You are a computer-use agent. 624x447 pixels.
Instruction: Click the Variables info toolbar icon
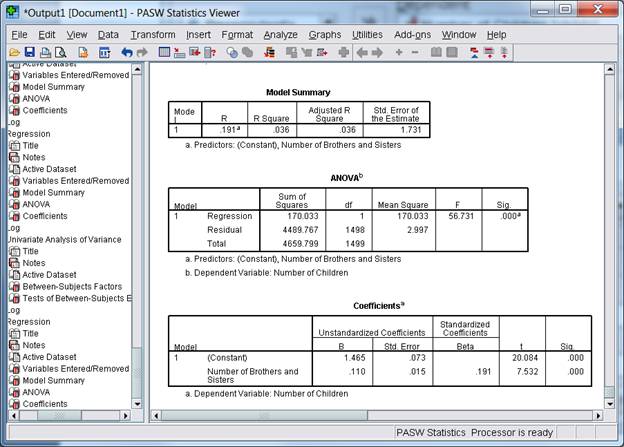[210, 52]
